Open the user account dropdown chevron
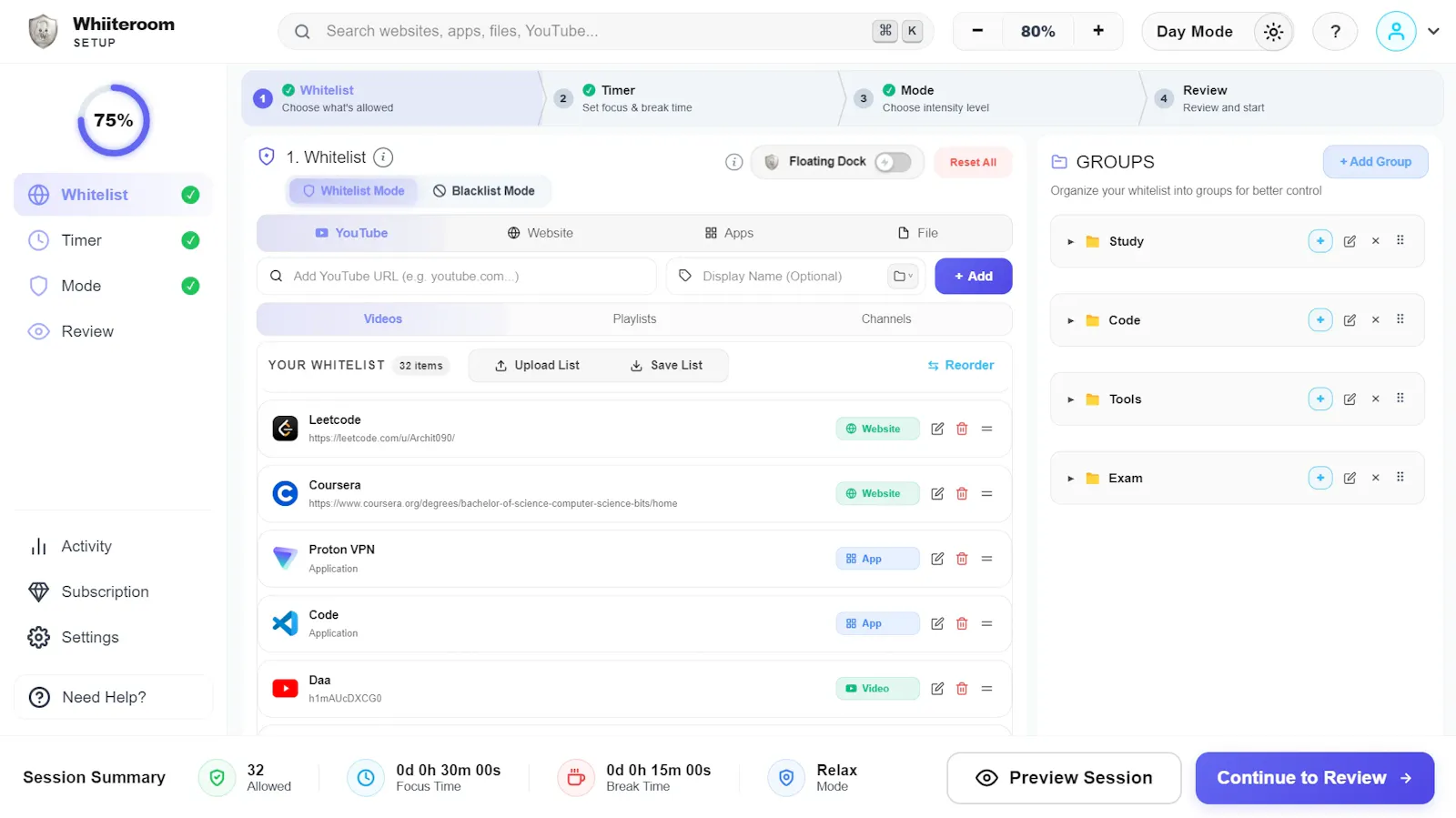The height and width of the screenshot is (818, 1456). click(x=1433, y=31)
